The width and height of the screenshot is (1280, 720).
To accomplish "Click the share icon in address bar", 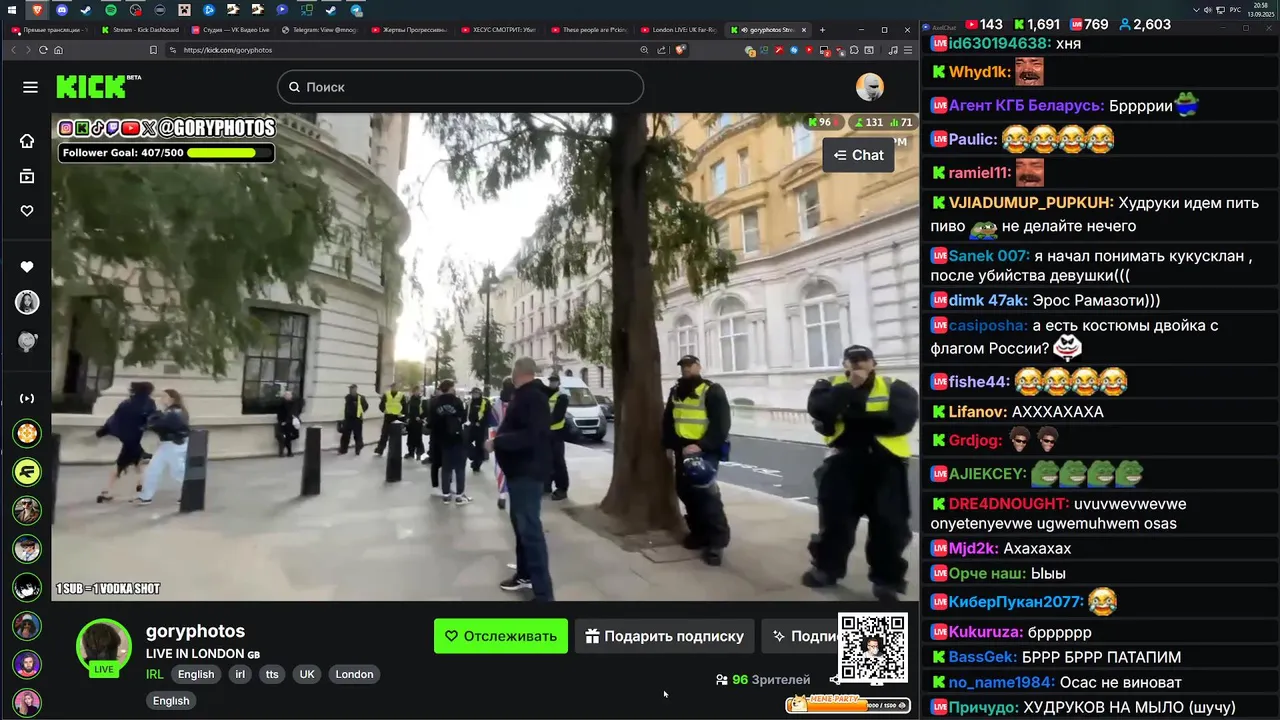I will pos(662,50).
